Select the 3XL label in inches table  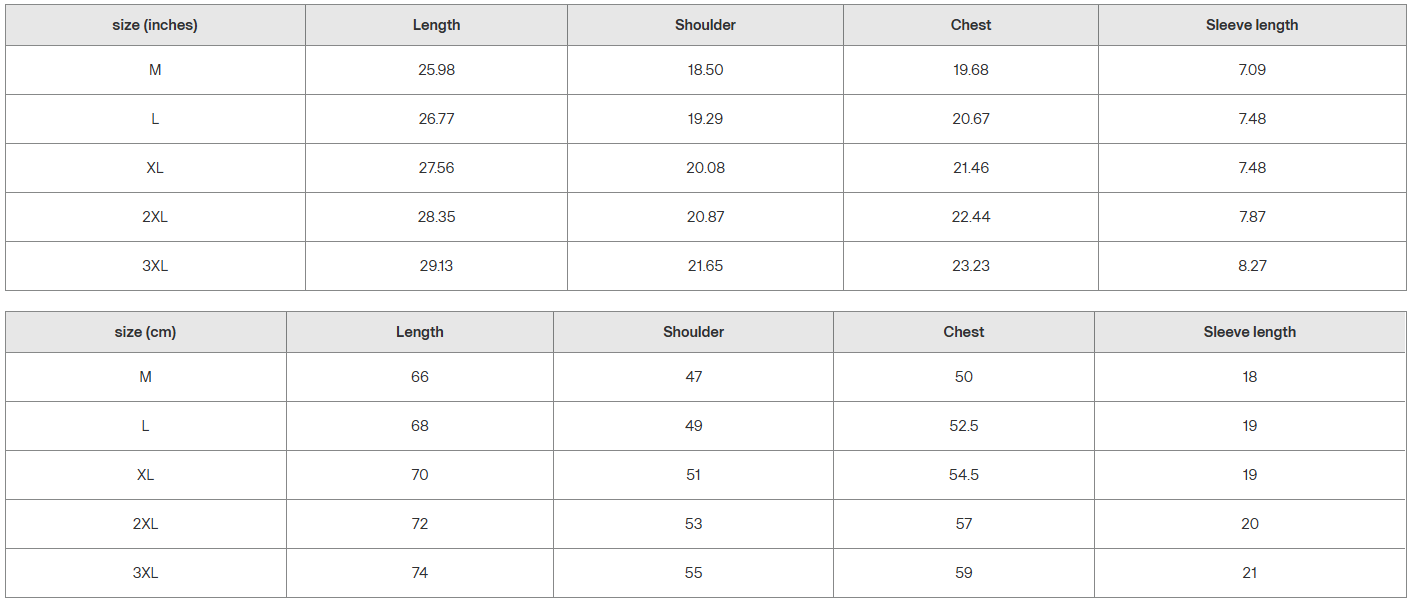[x=155, y=266]
